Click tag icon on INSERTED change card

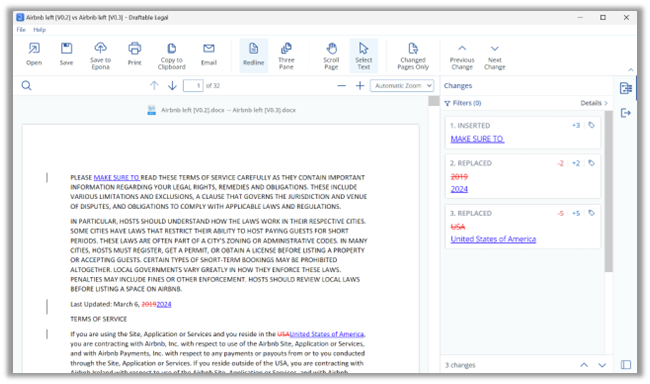coord(592,125)
